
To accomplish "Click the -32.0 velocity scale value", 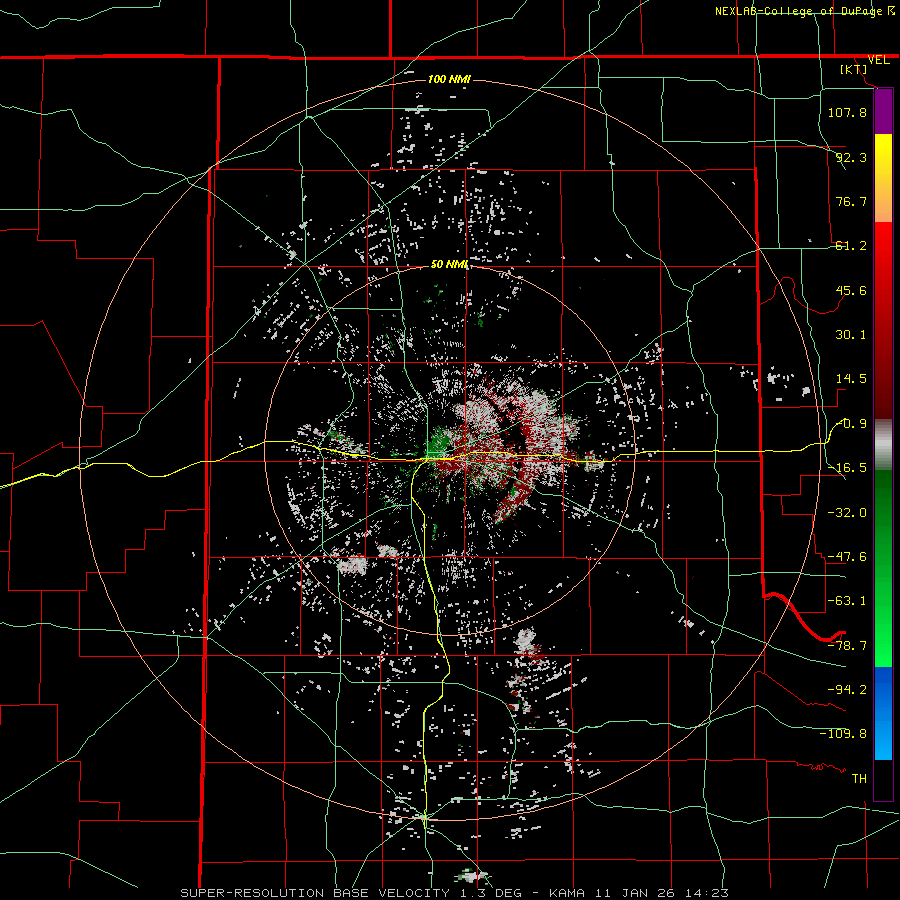I will pyautogui.click(x=847, y=513).
